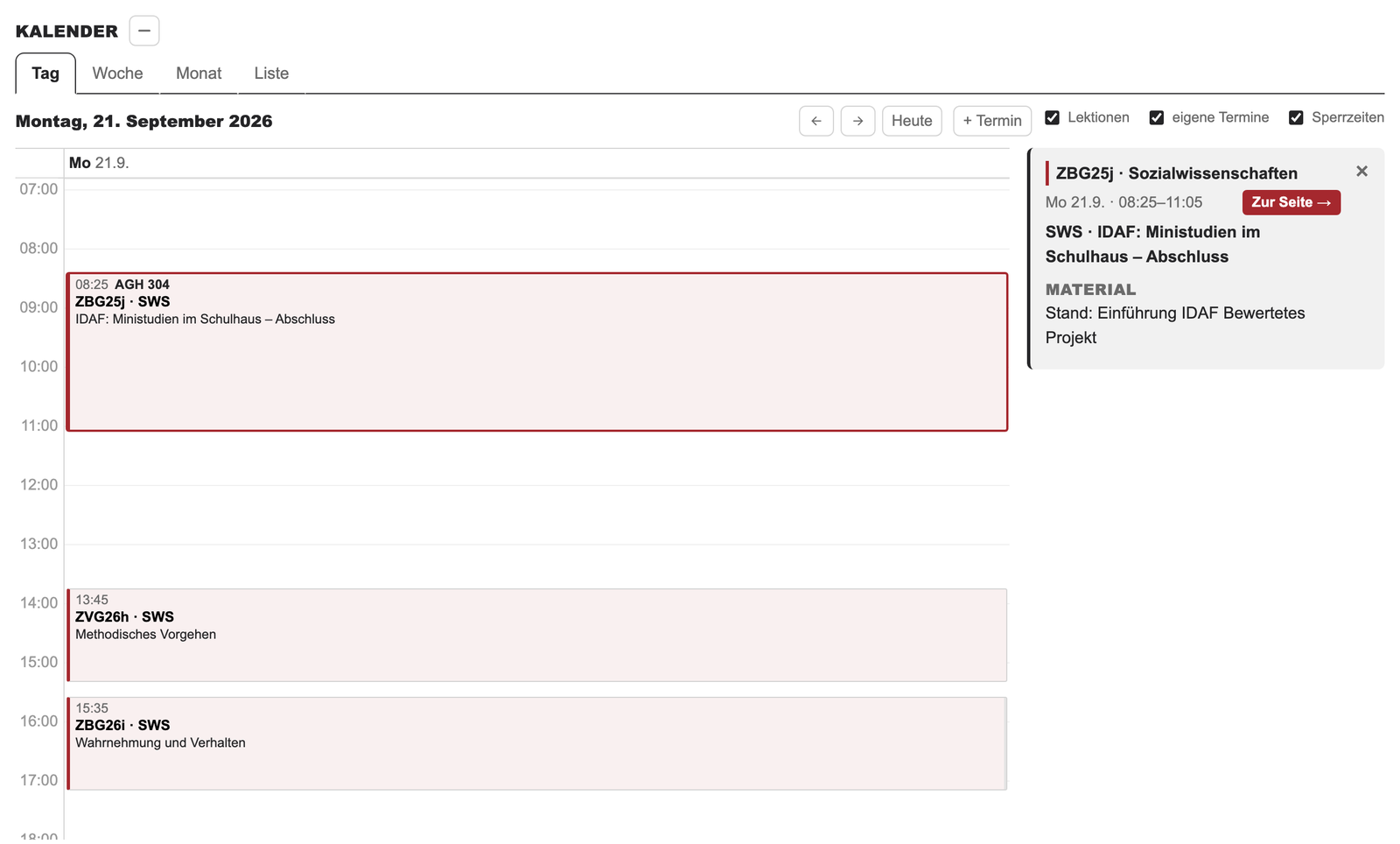
Task: Go to next day with right arrow
Action: tap(858, 121)
